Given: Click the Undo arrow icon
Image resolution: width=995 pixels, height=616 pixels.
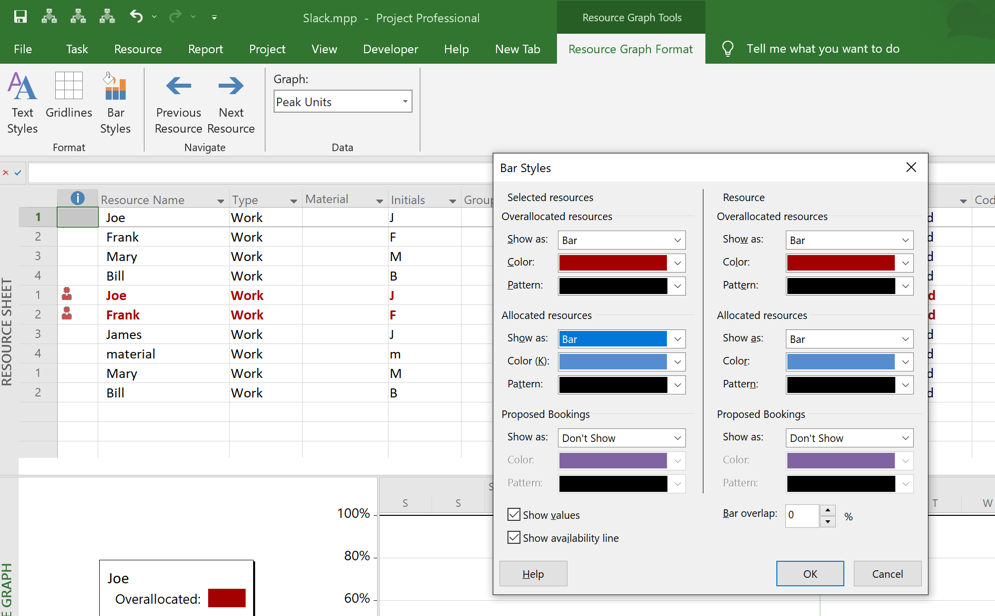Looking at the screenshot, I should 136,17.
